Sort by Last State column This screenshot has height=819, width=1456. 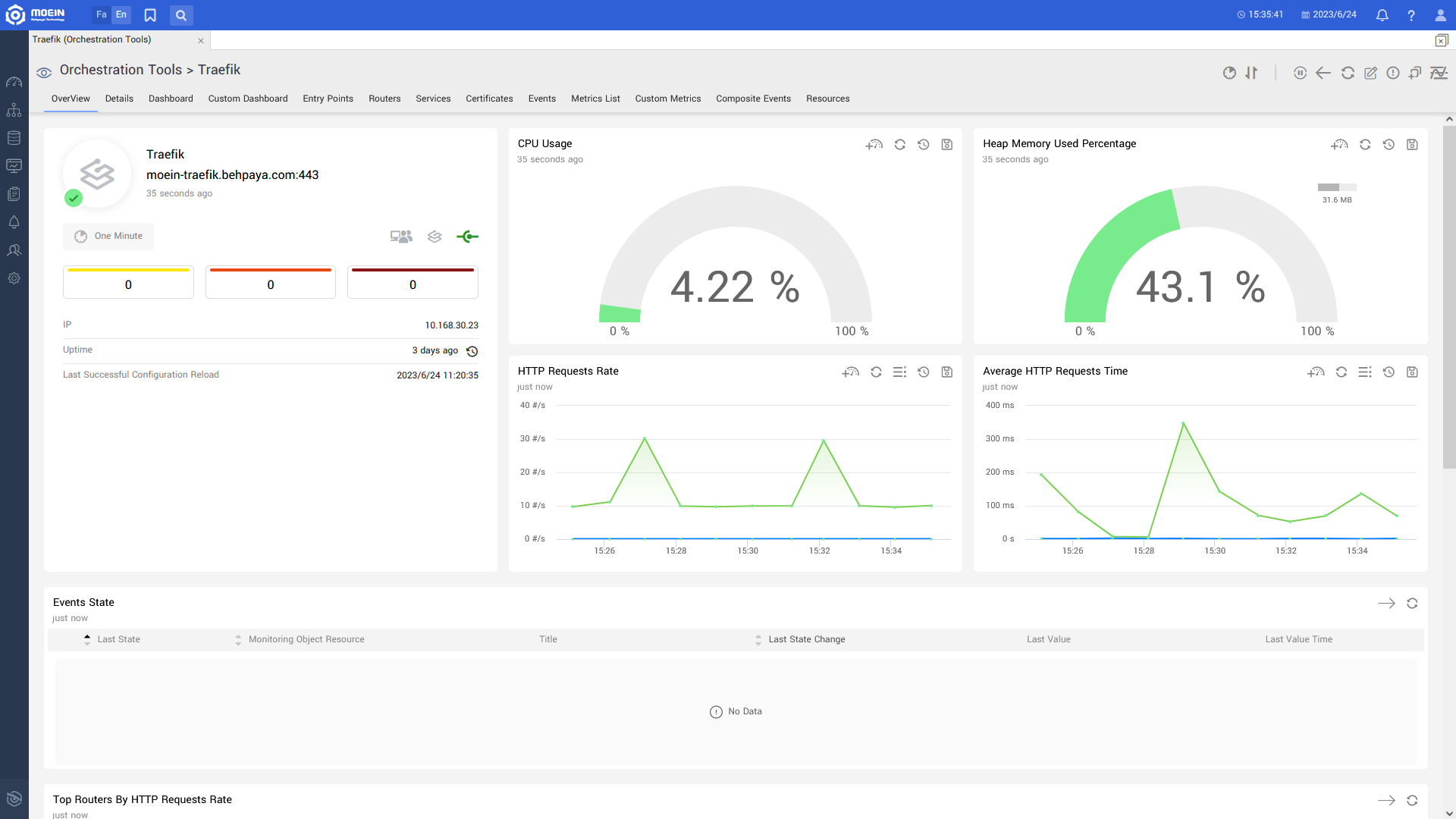pyautogui.click(x=87, y=639)
